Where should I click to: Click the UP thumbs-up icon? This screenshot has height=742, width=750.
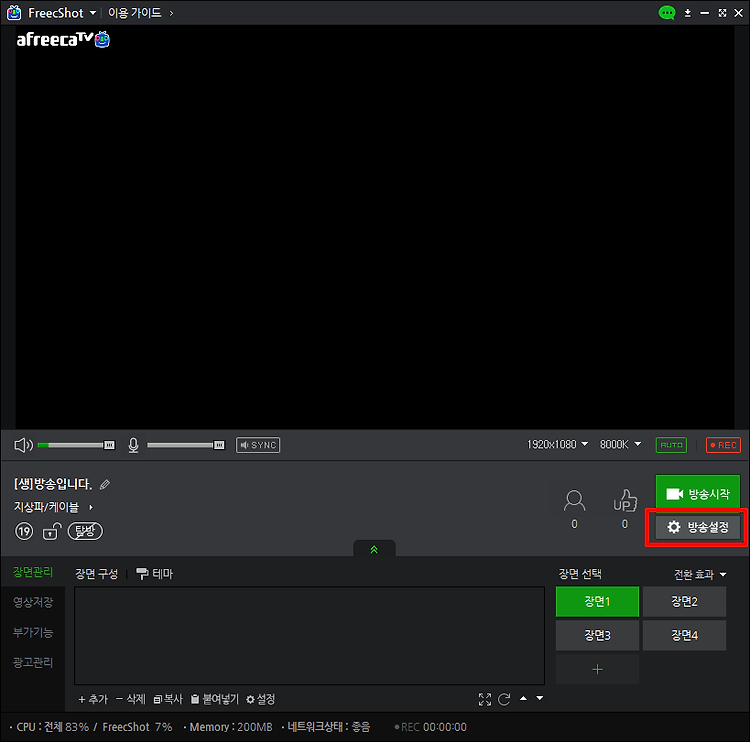625,500
